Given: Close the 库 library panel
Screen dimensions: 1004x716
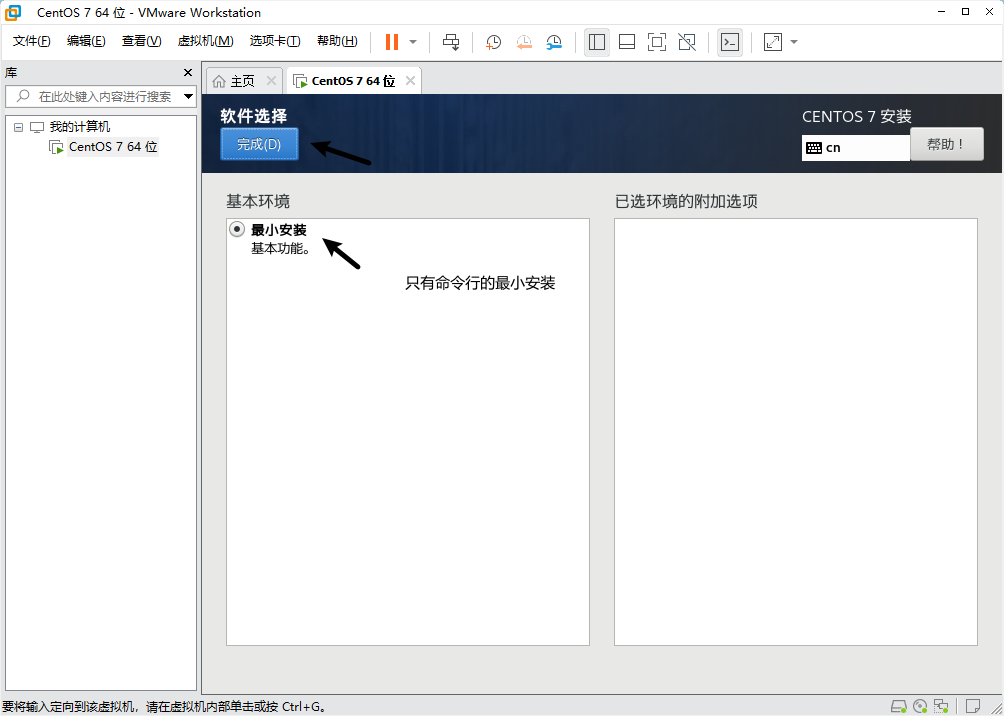Looking at the screenshot, I should point(188,72).
